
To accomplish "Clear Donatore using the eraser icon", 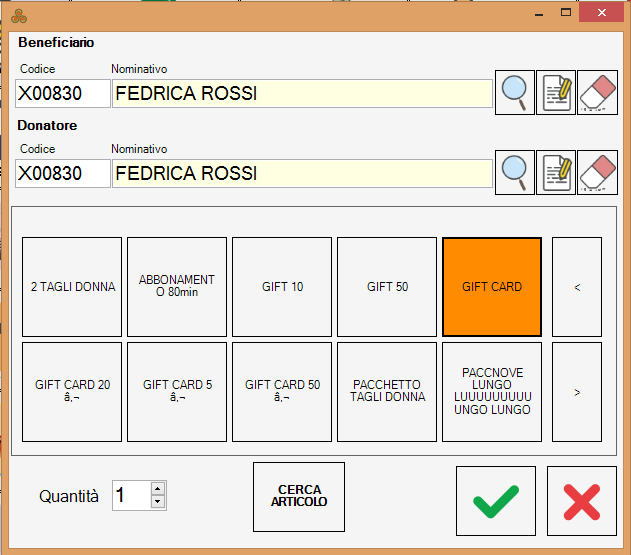I will [x=597, y=173].
